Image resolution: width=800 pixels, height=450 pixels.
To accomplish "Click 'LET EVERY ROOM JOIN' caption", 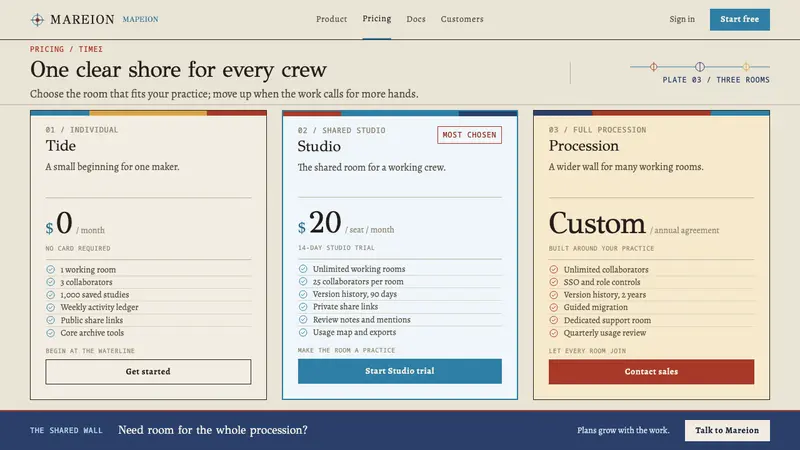I will click(587, 351).
